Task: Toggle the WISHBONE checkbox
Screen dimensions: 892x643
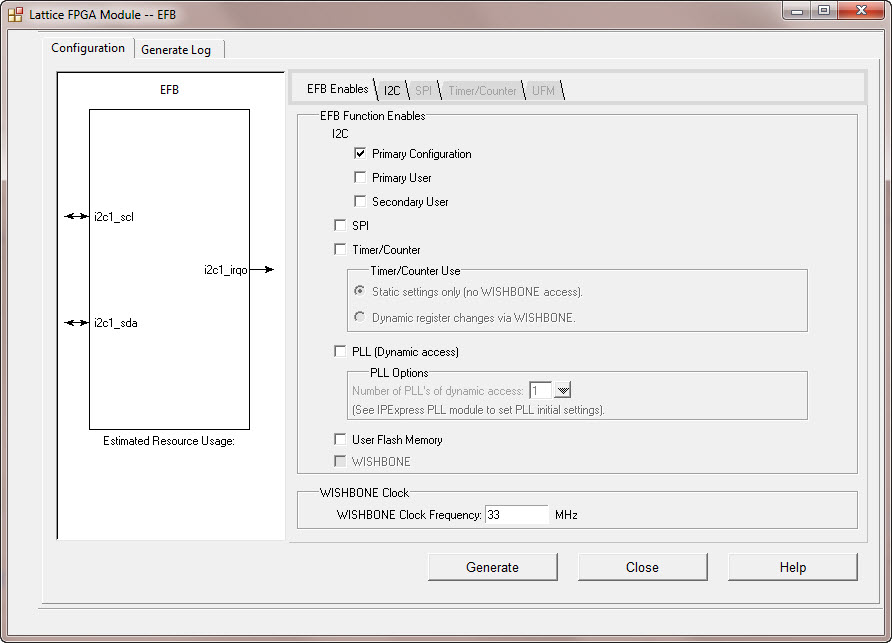Action: click(340, 461)
